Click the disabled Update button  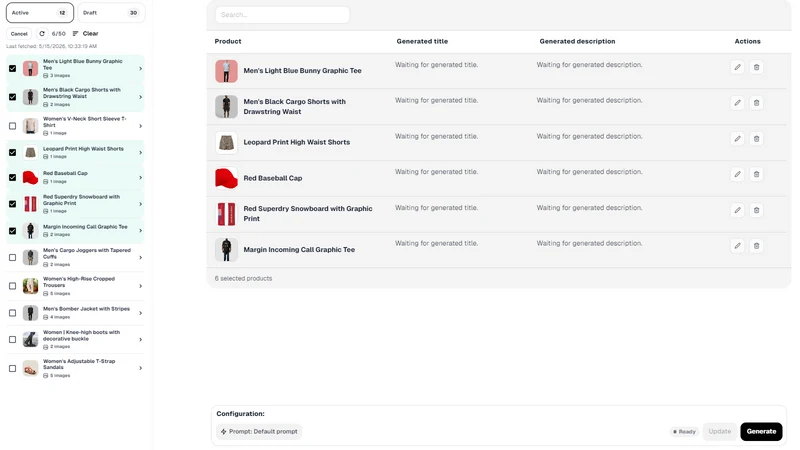pos(719,432)
